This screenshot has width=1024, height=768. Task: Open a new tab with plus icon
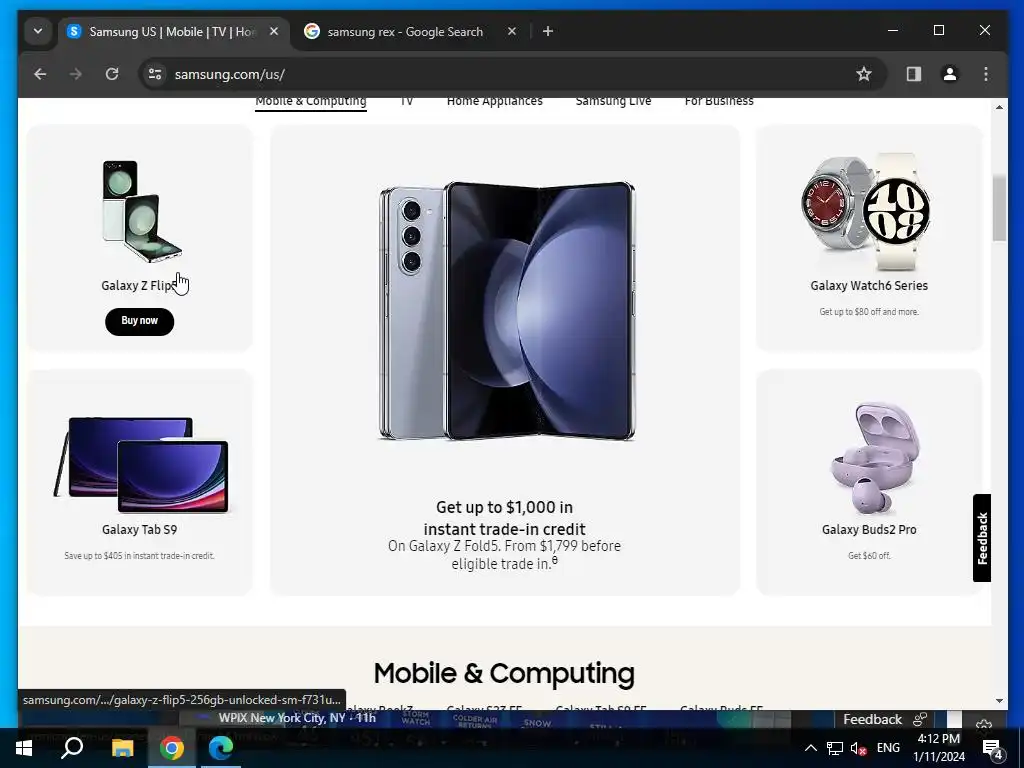click(548, 31)
